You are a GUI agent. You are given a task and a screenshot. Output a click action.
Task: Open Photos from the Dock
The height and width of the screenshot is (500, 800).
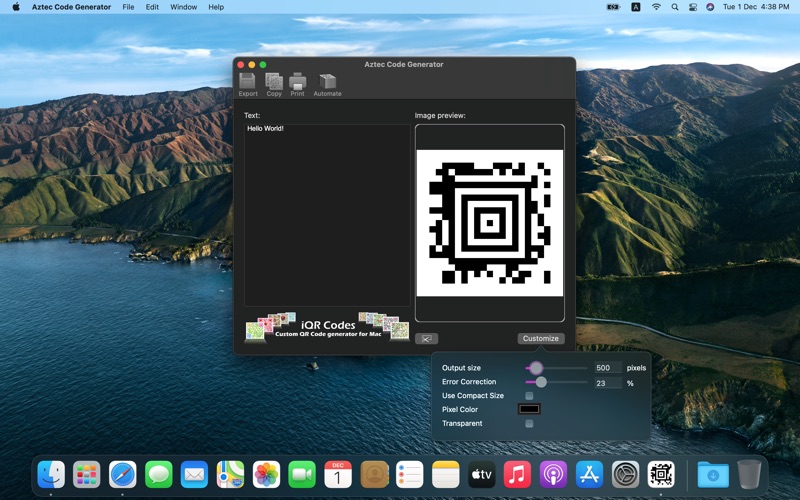pyautogui.click(x=266, y=475)
